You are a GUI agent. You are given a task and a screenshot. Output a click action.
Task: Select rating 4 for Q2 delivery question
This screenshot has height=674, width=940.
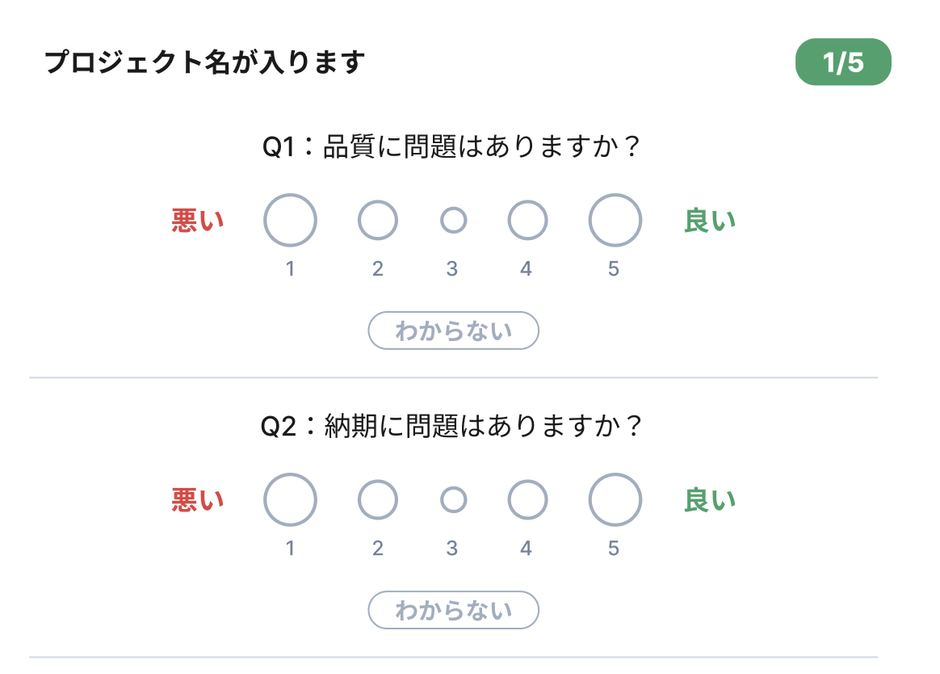click(527, 499)
